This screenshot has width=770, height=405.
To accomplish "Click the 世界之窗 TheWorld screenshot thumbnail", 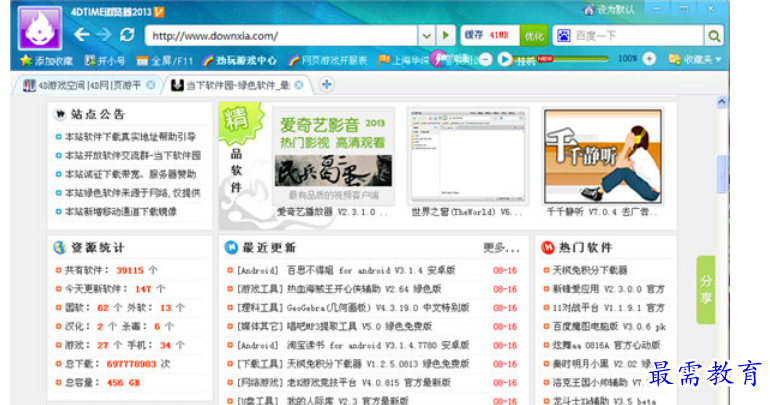I will point(468,156).
